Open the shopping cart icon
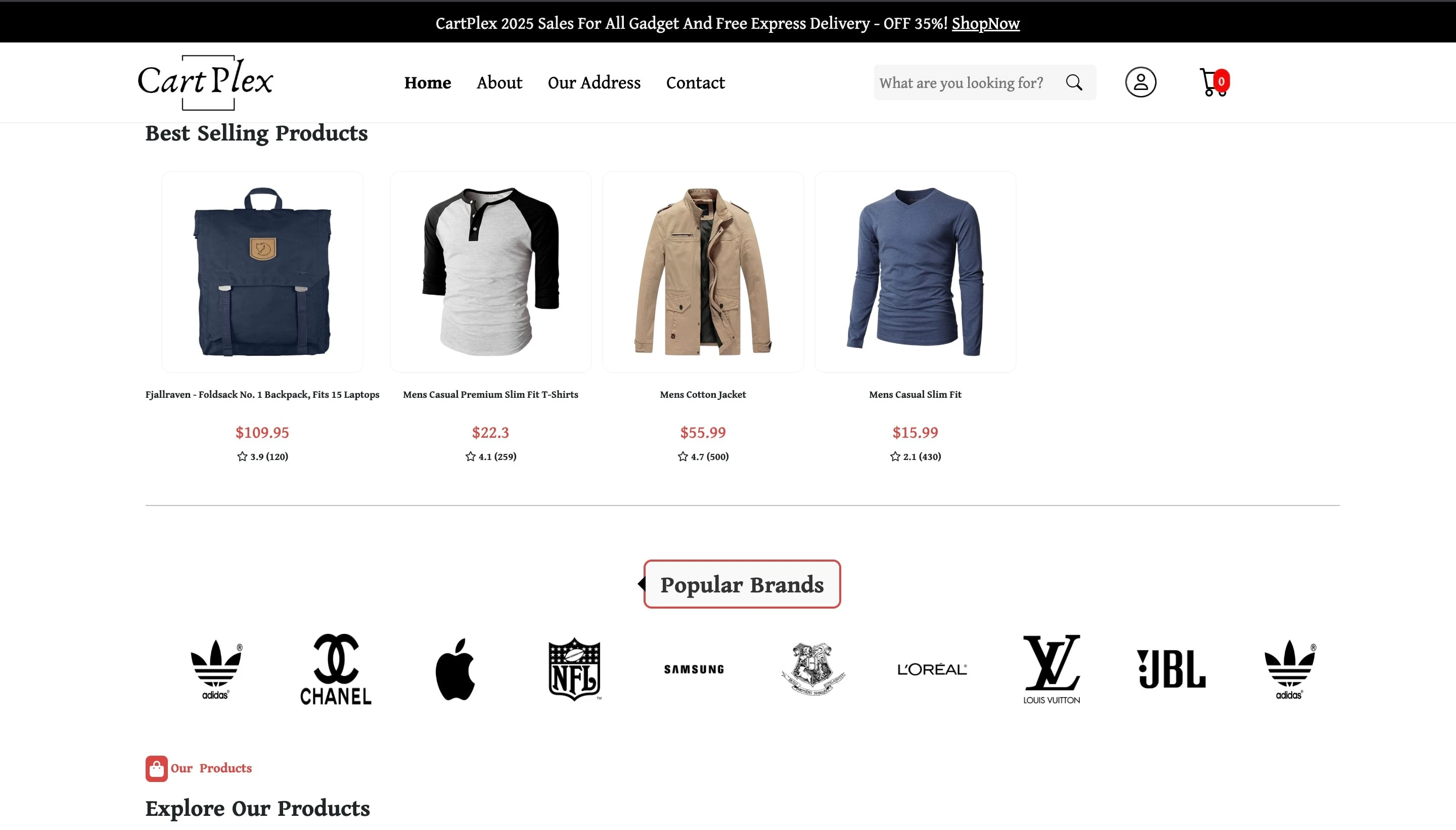 tap(1211, 83)
